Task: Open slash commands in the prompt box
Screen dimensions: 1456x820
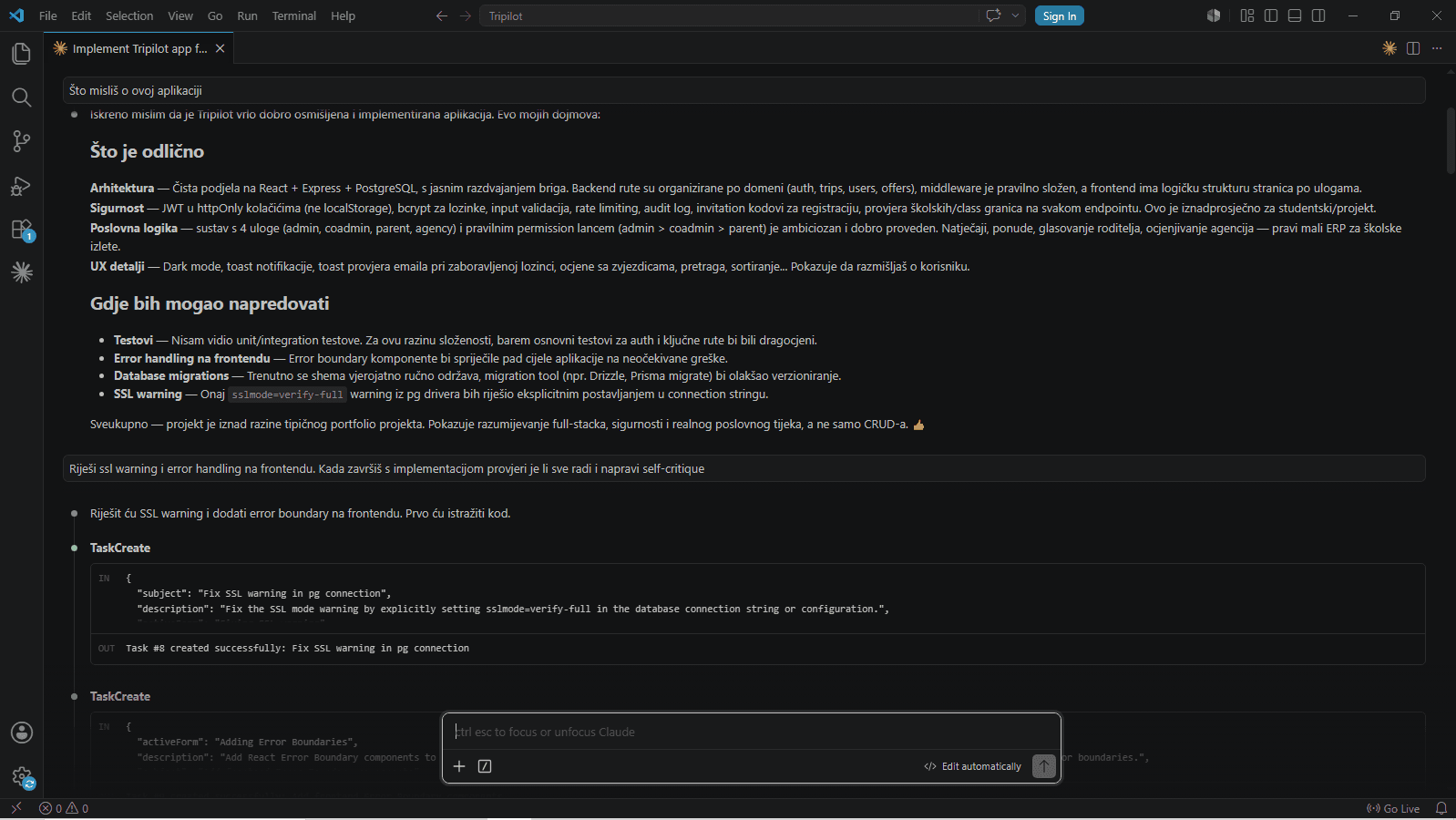Action: 485,766
